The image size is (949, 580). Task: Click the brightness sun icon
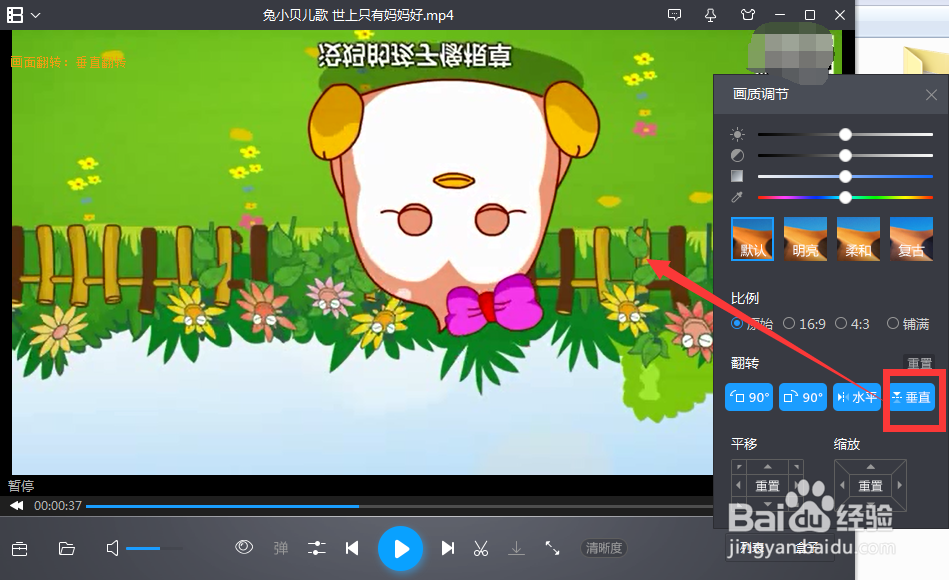point(737,134)
